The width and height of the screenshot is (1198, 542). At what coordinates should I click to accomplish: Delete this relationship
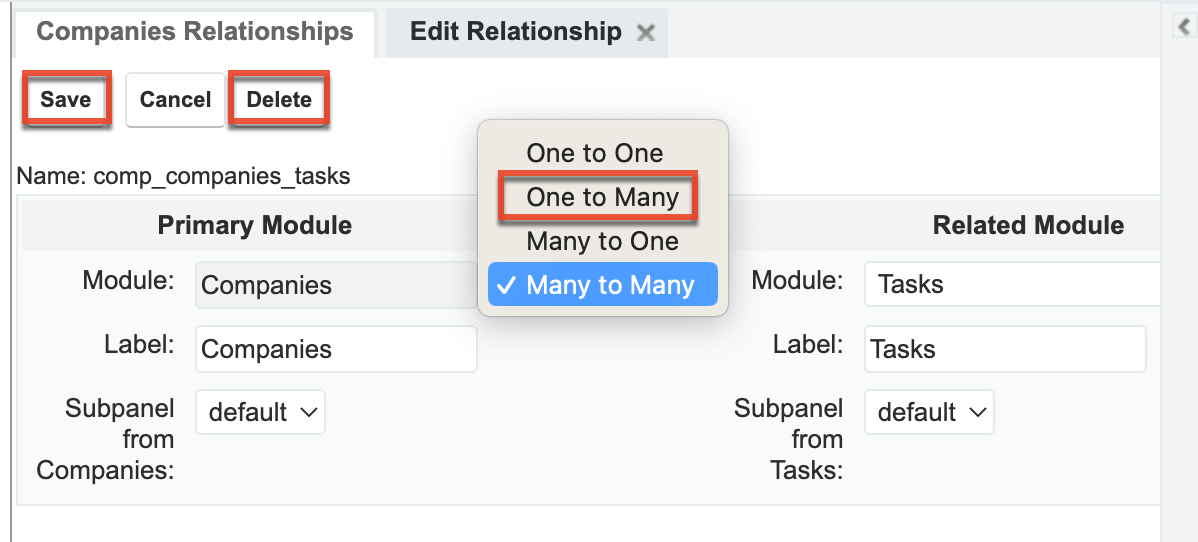click(x=279, y=99)
